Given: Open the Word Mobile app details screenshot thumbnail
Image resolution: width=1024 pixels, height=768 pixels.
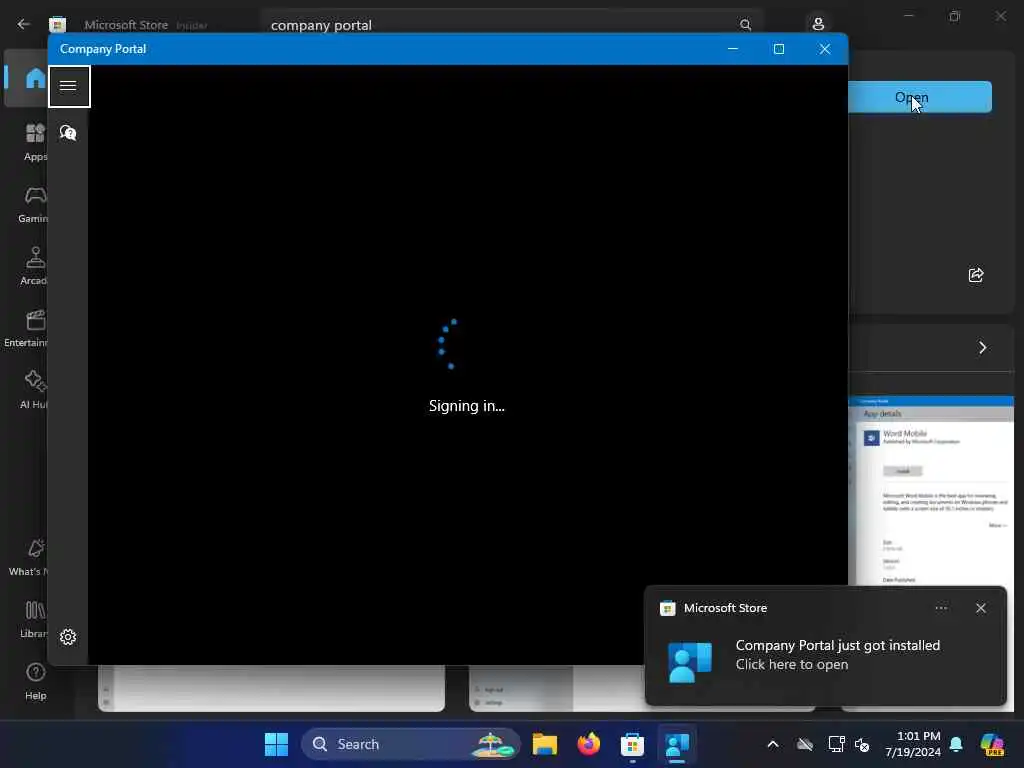Looking at the screenshot, I should tap(931, 490).
